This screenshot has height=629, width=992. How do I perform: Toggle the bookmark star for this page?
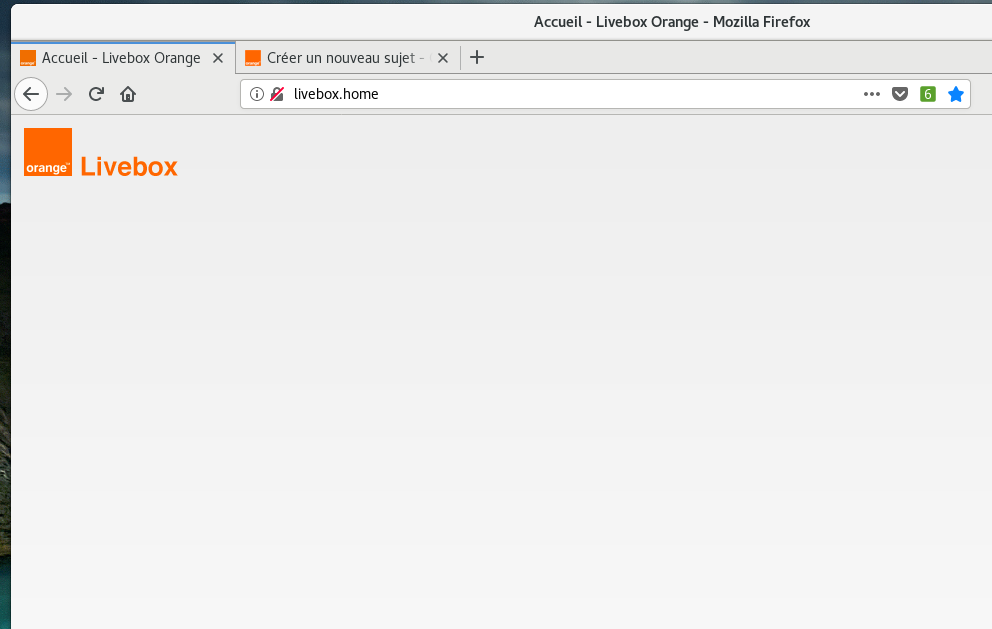pos(956,94)
